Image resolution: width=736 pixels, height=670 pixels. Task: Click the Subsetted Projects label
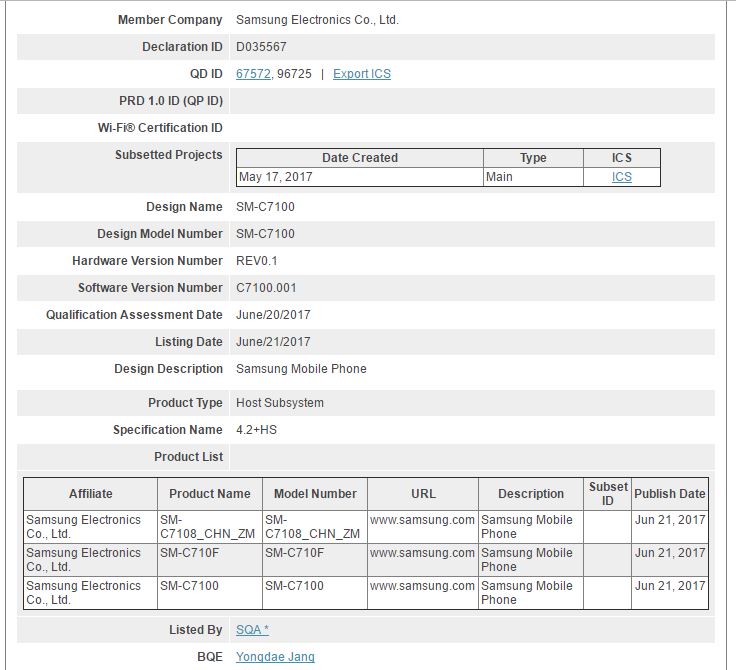tap(169, 155)
